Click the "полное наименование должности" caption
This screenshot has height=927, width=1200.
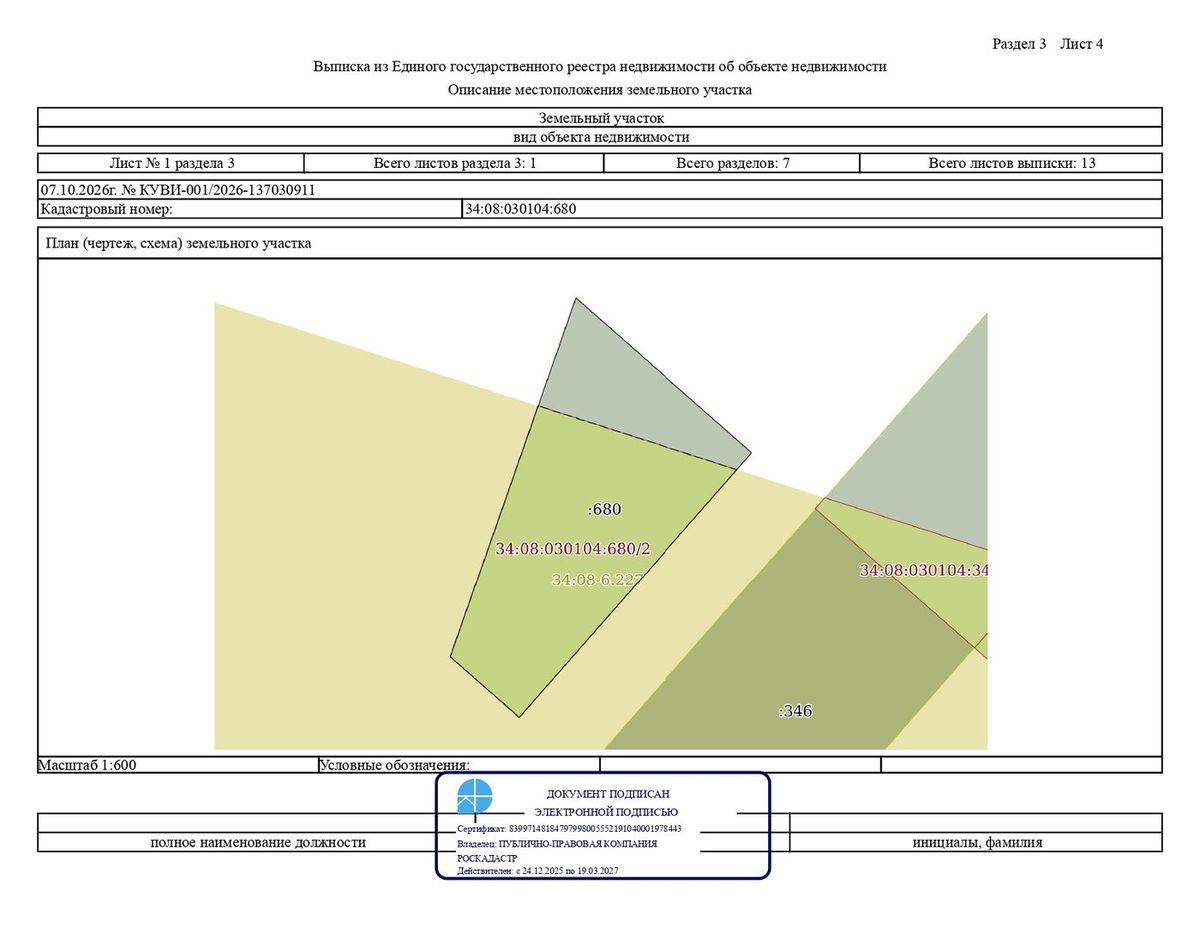258,843
